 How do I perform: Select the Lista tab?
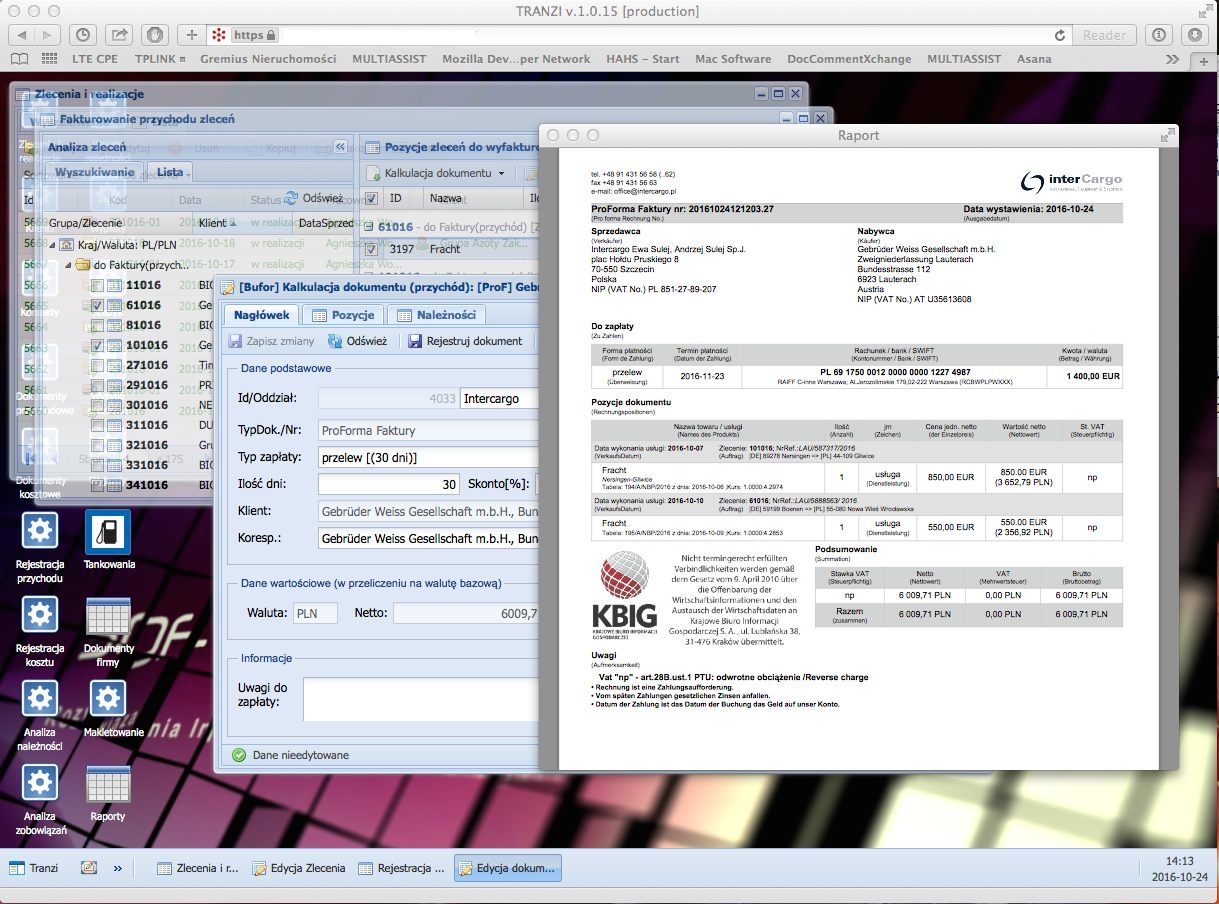coord(171,172)
